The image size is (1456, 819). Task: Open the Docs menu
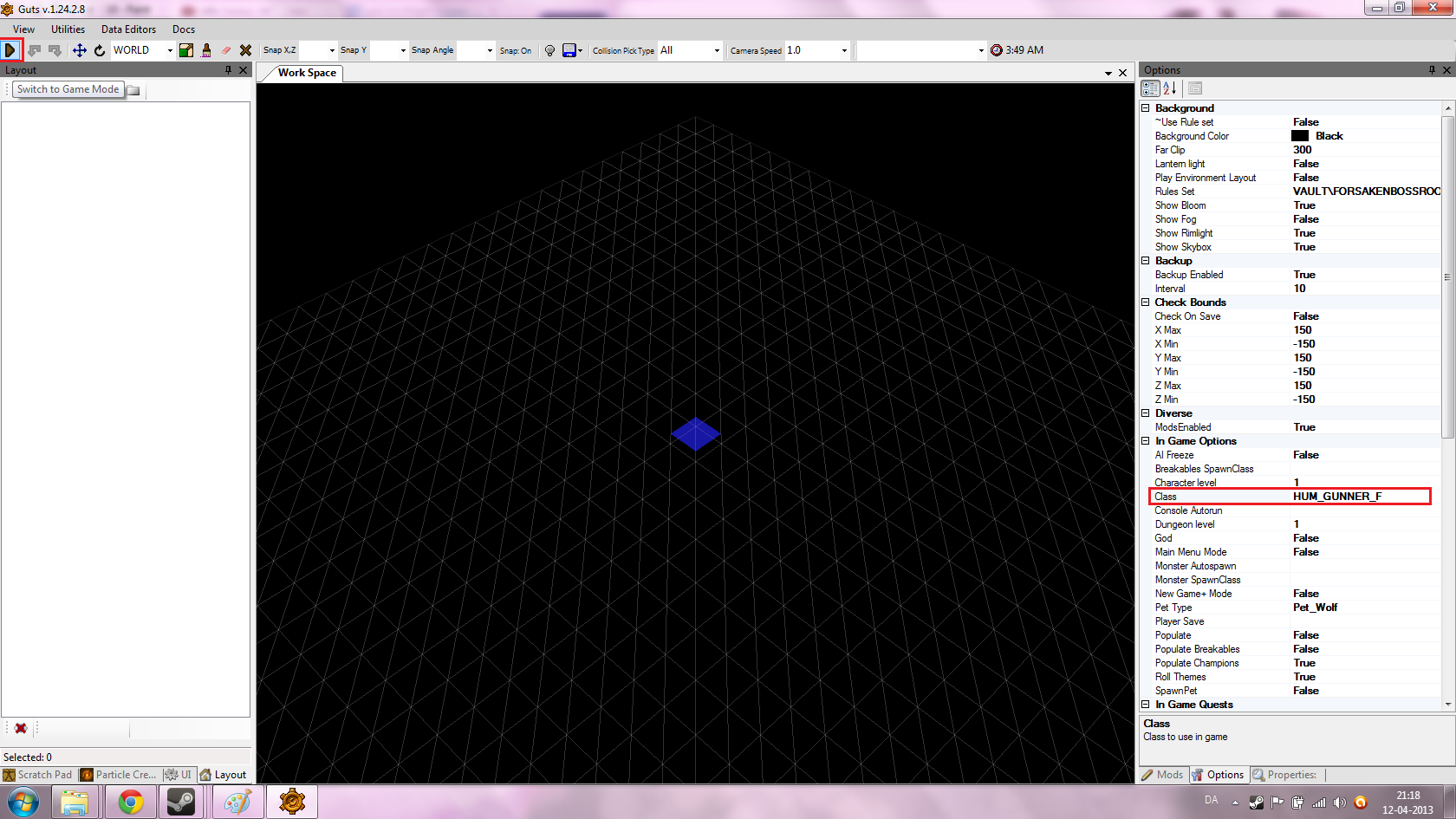184,29
